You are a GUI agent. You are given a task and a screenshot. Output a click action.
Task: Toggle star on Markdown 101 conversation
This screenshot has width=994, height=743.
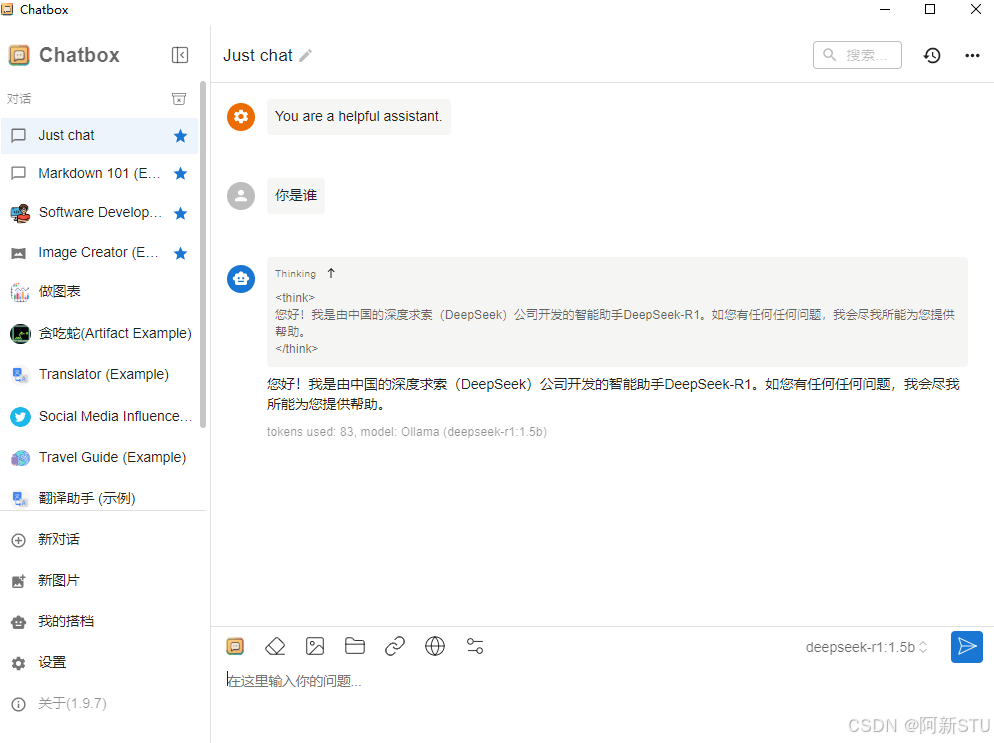coord(181,174)
